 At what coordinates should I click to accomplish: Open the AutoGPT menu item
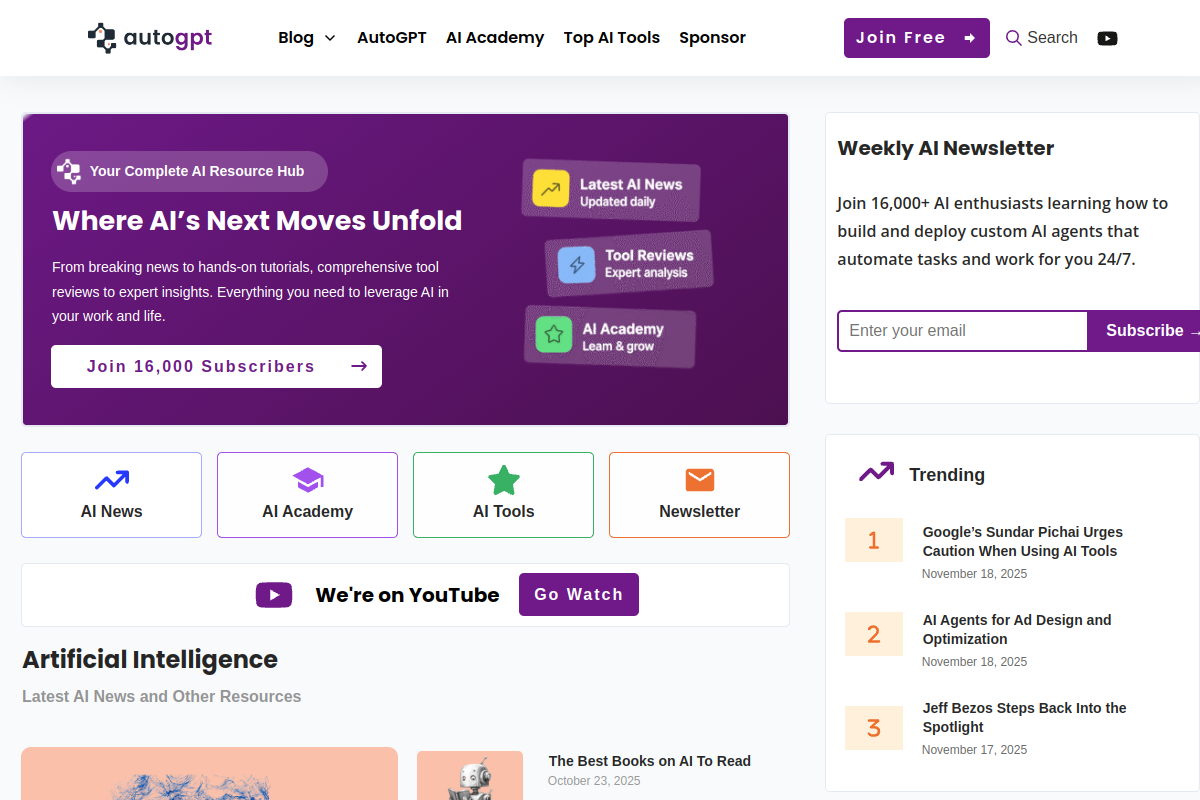(x=392, y=38)
